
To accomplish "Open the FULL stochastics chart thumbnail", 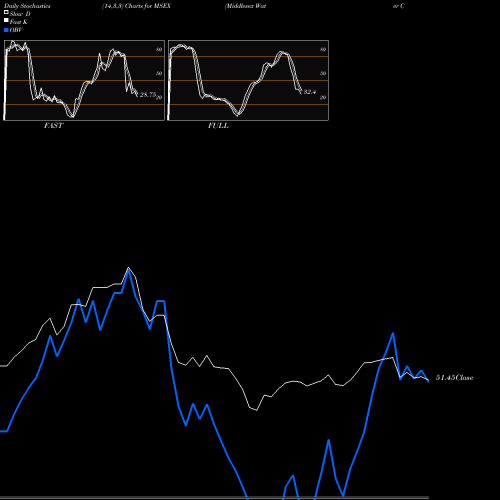I will coord(248,80).
